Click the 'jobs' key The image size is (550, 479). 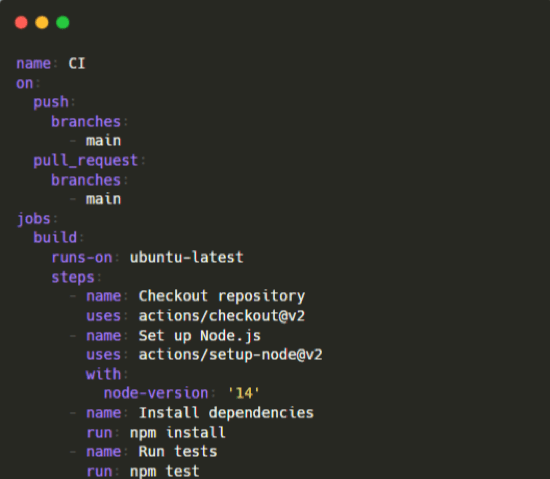(x=34, y=219)
